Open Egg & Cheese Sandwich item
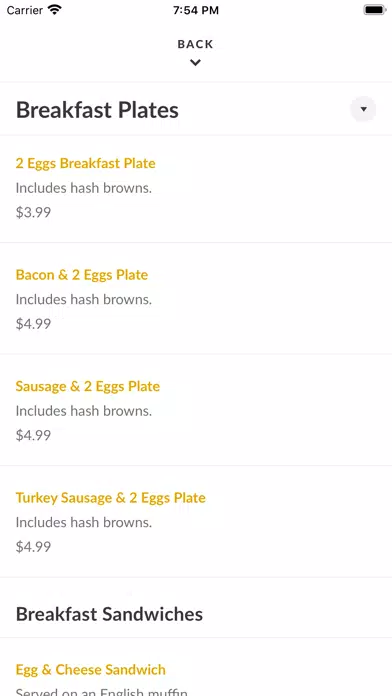Viewport: 392px width, 696px height. coord(91,669)
